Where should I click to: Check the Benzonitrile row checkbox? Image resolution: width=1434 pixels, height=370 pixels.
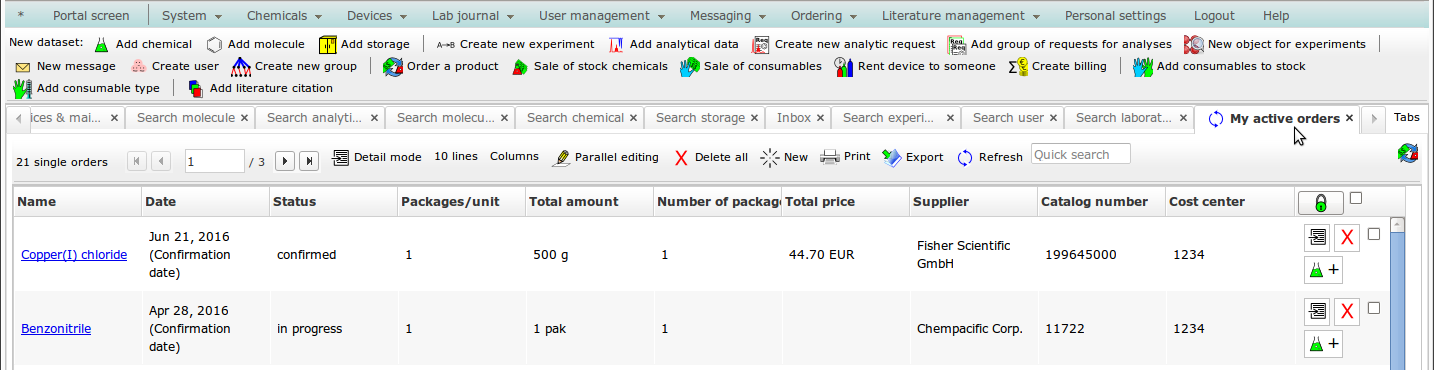1373,308
